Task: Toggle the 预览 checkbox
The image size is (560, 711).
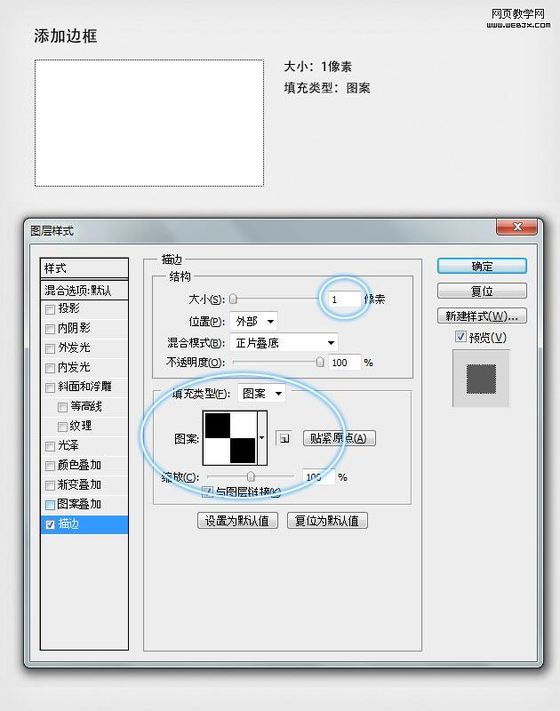Action: 461,336
